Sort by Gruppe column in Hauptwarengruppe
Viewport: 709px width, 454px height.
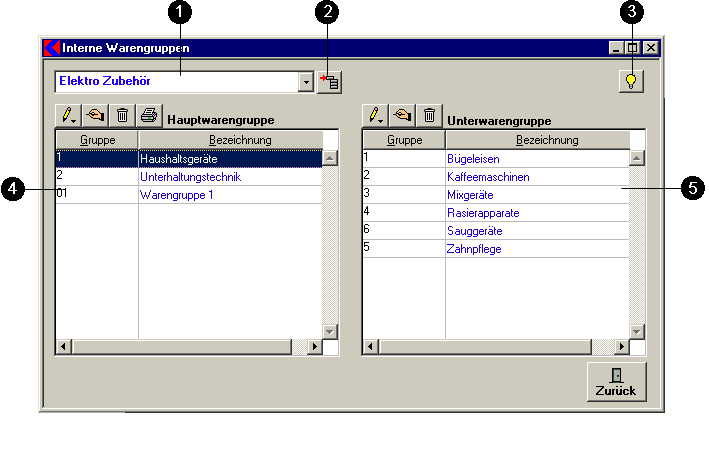[x=97, y=140]
